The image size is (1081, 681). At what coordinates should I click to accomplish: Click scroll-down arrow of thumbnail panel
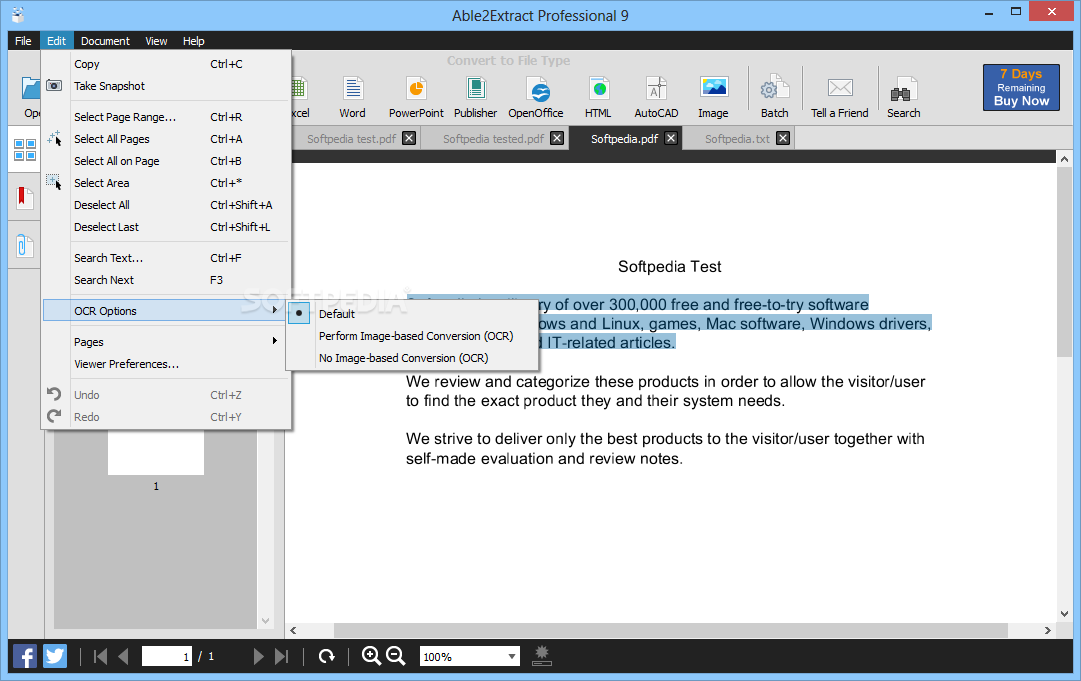[265, 621]
